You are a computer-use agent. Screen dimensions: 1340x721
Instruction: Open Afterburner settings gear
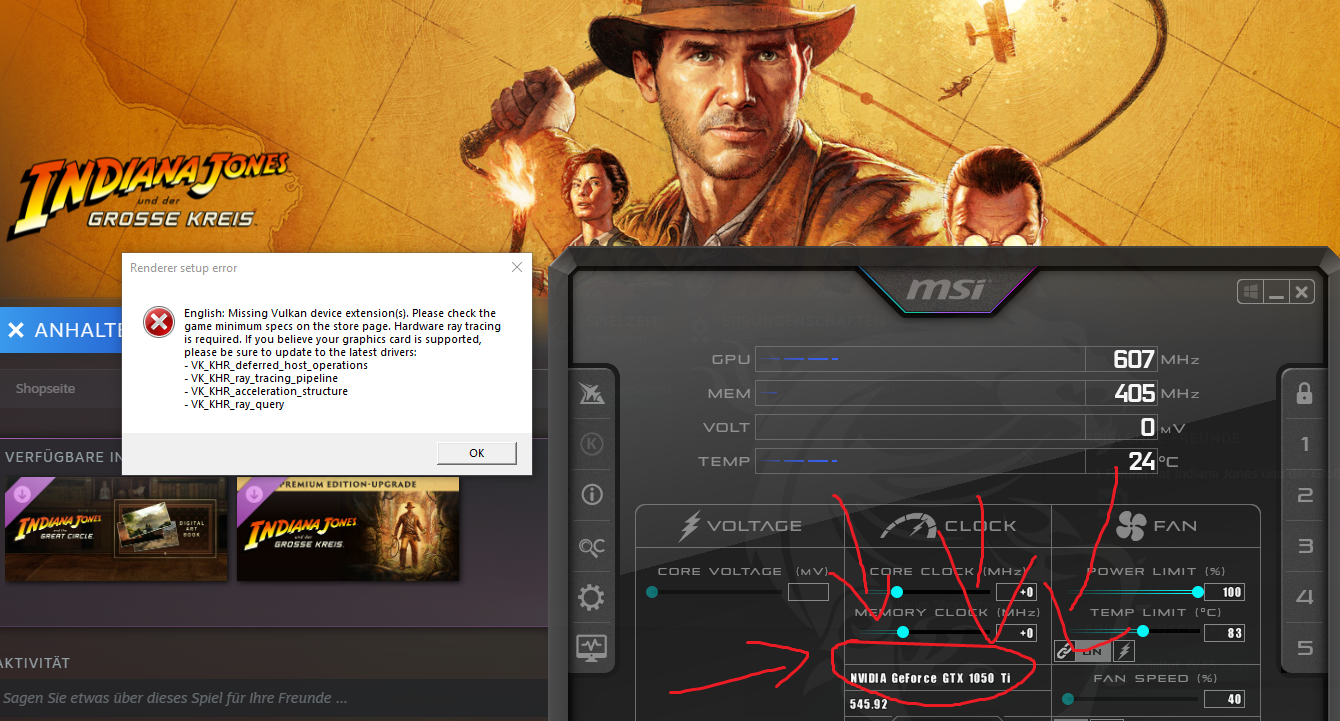pyautogui.click(x=591, y=598)
